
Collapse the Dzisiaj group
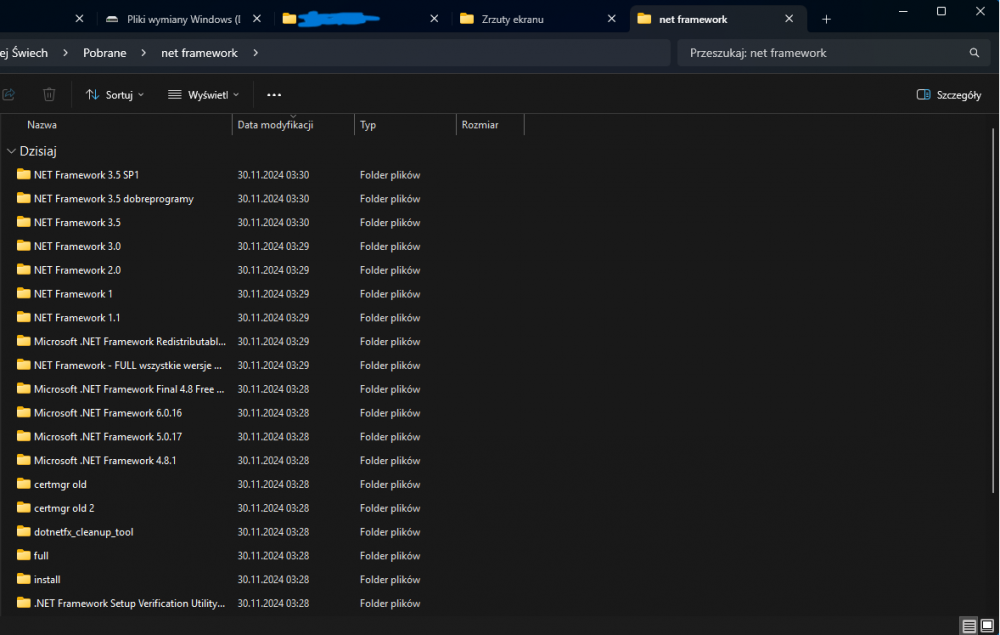11,151
